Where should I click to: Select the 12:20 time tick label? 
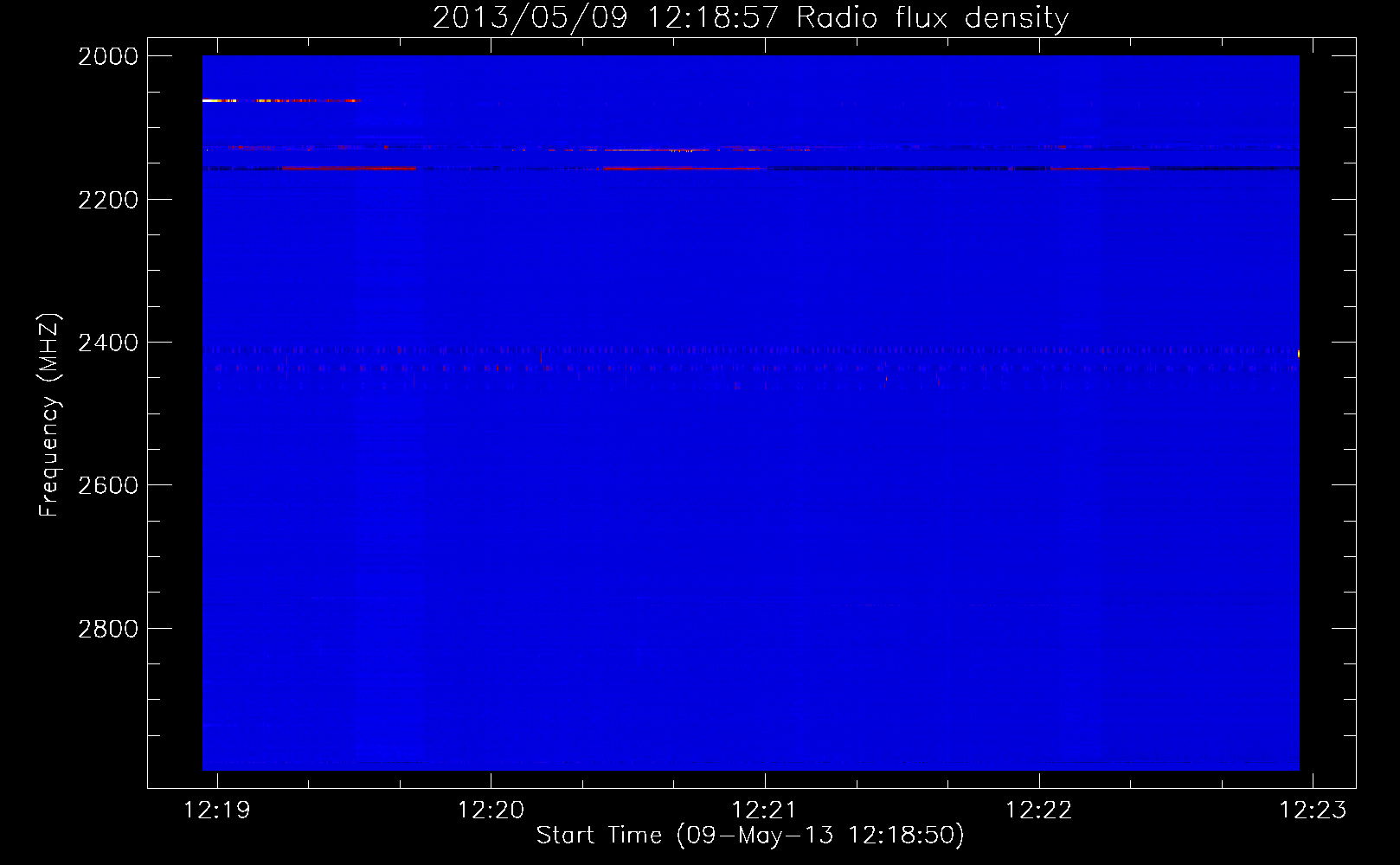coord(491,810)
